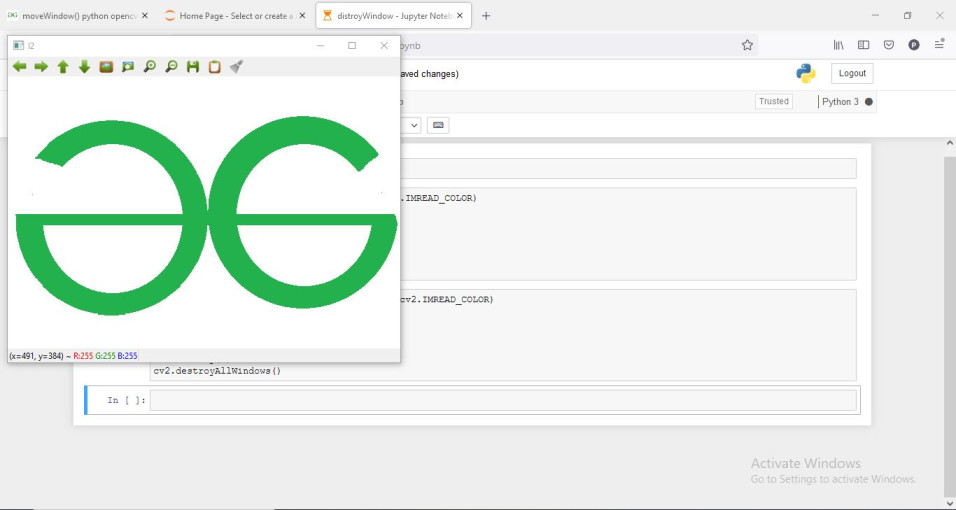
Task: Restore down the Firefox browser window
Action: (907, 16)
